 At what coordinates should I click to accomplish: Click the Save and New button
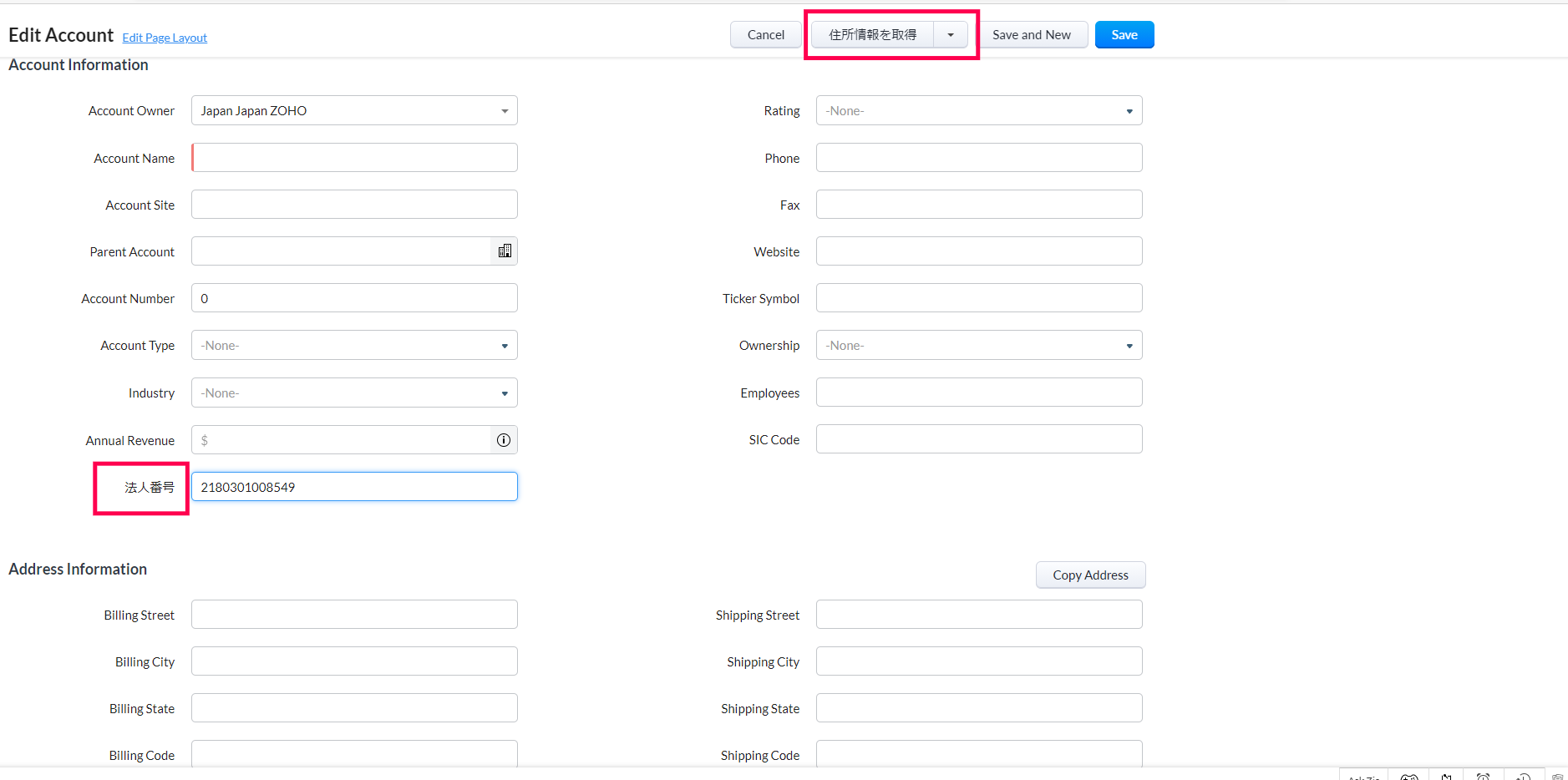pyautogui.click(x=1031, y=35)
